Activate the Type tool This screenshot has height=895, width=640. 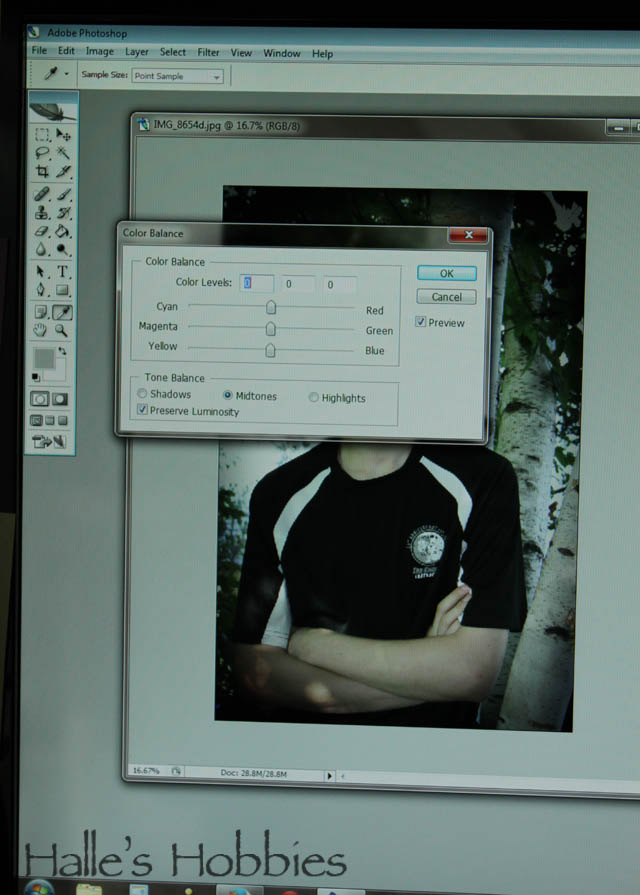[63, 271]
